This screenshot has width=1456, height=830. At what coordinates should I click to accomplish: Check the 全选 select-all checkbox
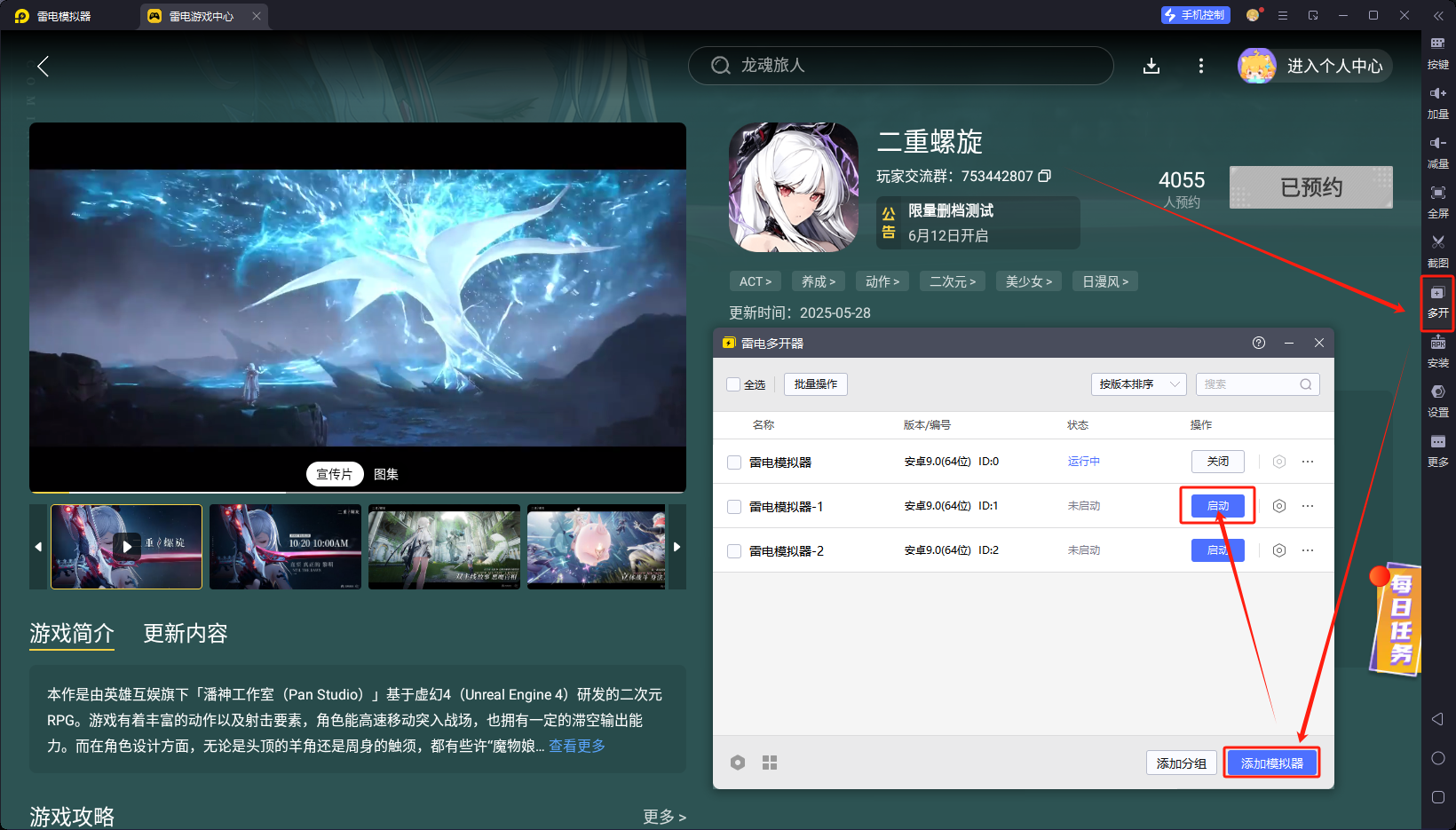point(733,384)
